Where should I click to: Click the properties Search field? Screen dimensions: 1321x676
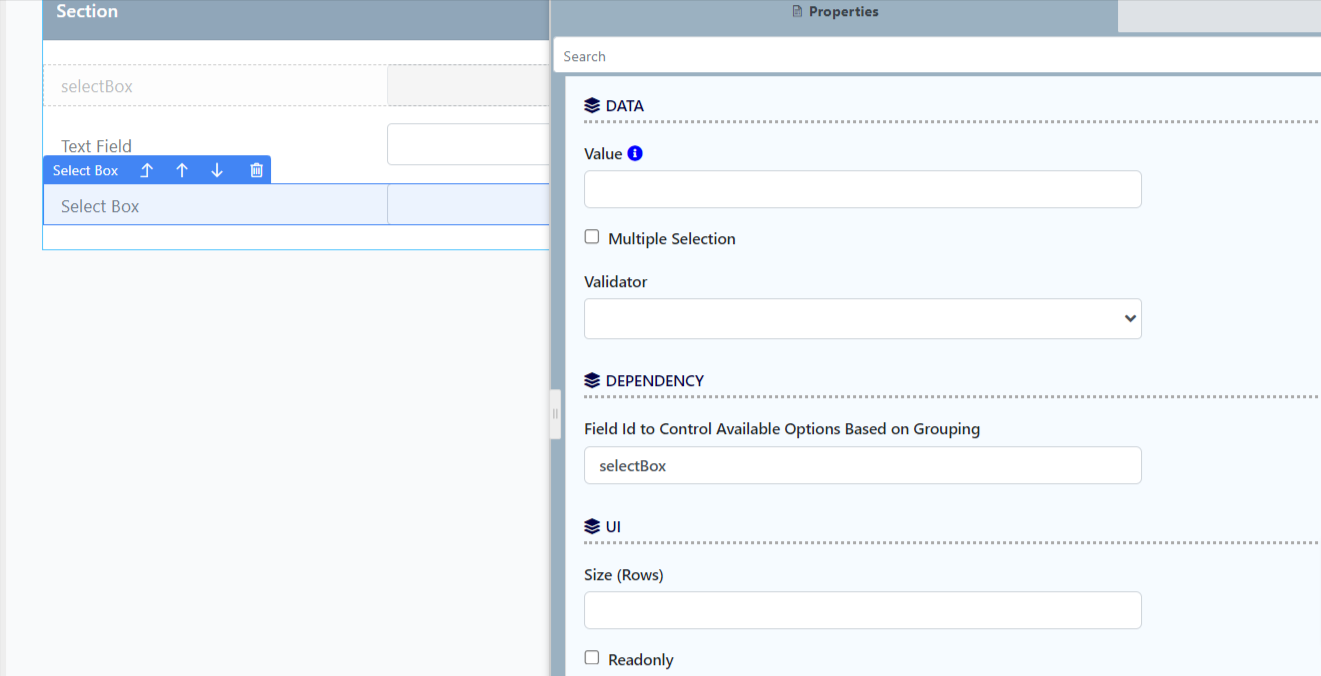coord(936,56)
